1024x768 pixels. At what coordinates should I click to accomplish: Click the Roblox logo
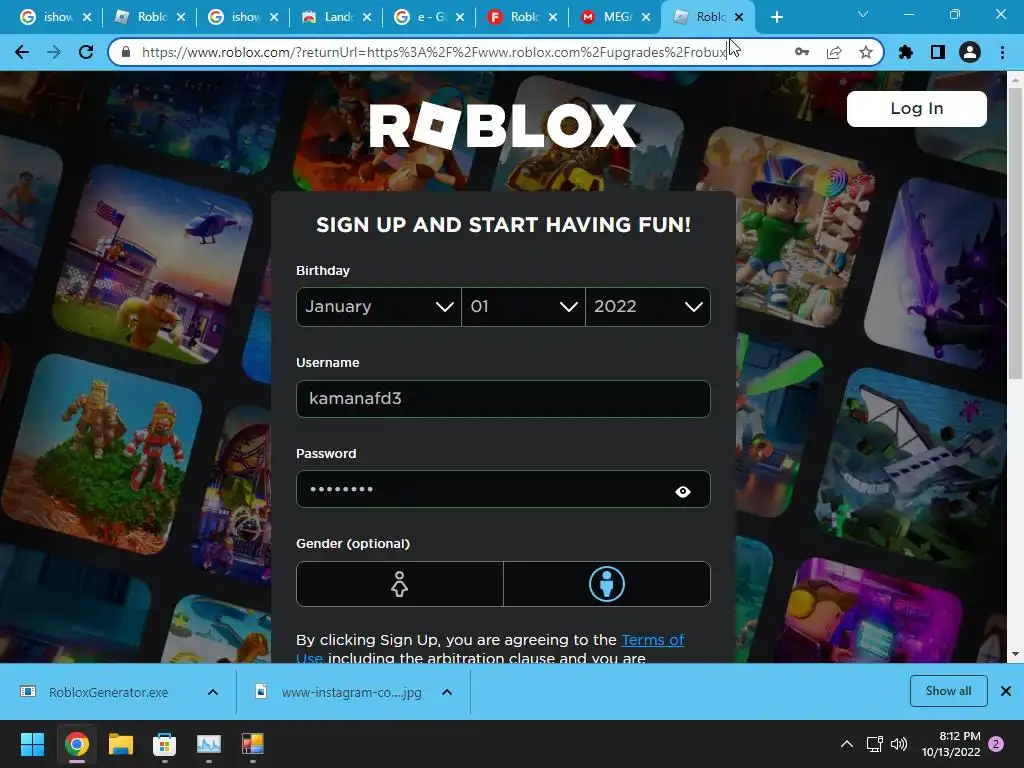[x=502, y=125]
